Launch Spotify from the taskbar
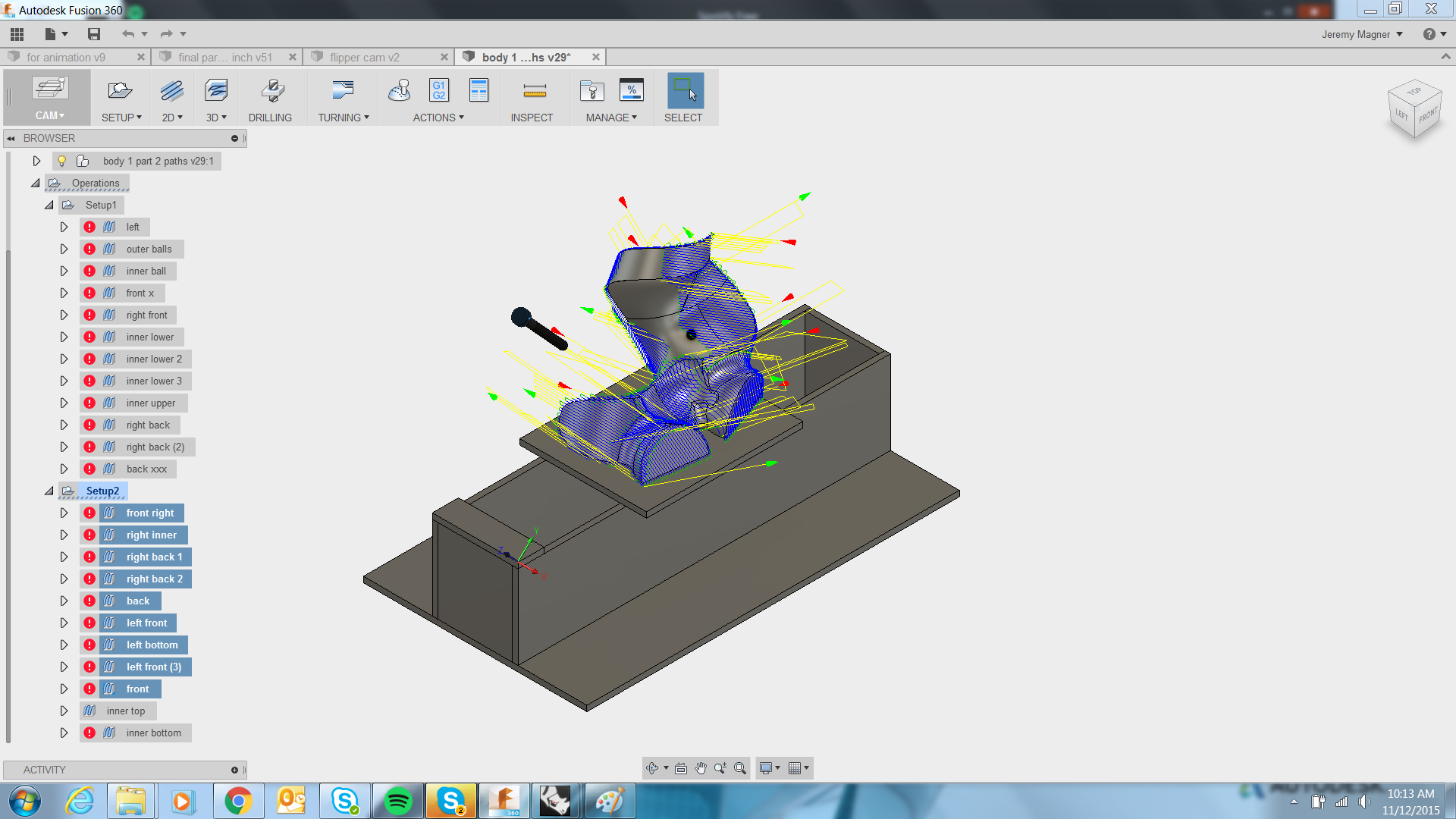This screenshot has height=819, width=1456. 397,800
